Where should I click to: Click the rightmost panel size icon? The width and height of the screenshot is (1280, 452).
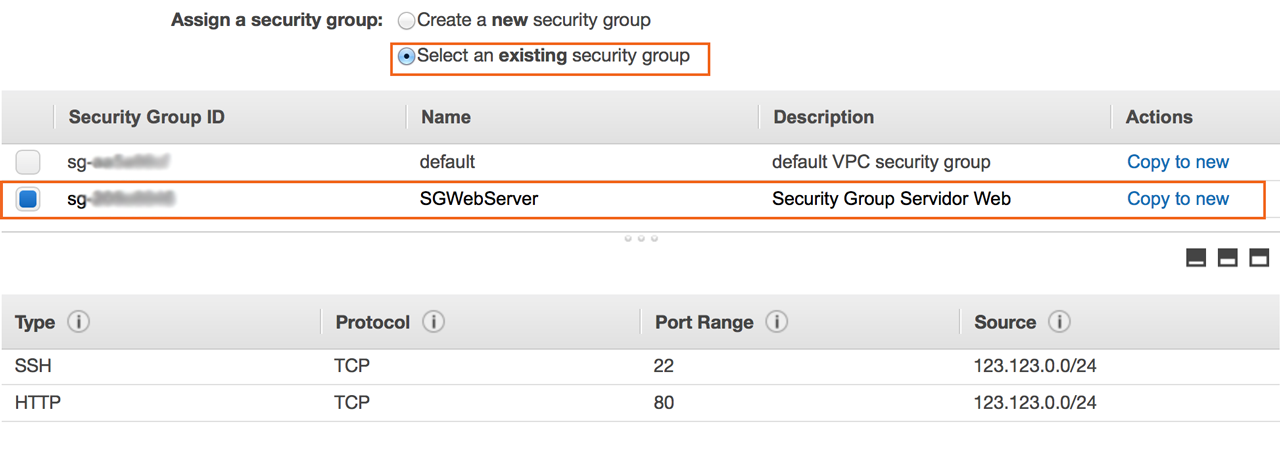click(1258, 258)
